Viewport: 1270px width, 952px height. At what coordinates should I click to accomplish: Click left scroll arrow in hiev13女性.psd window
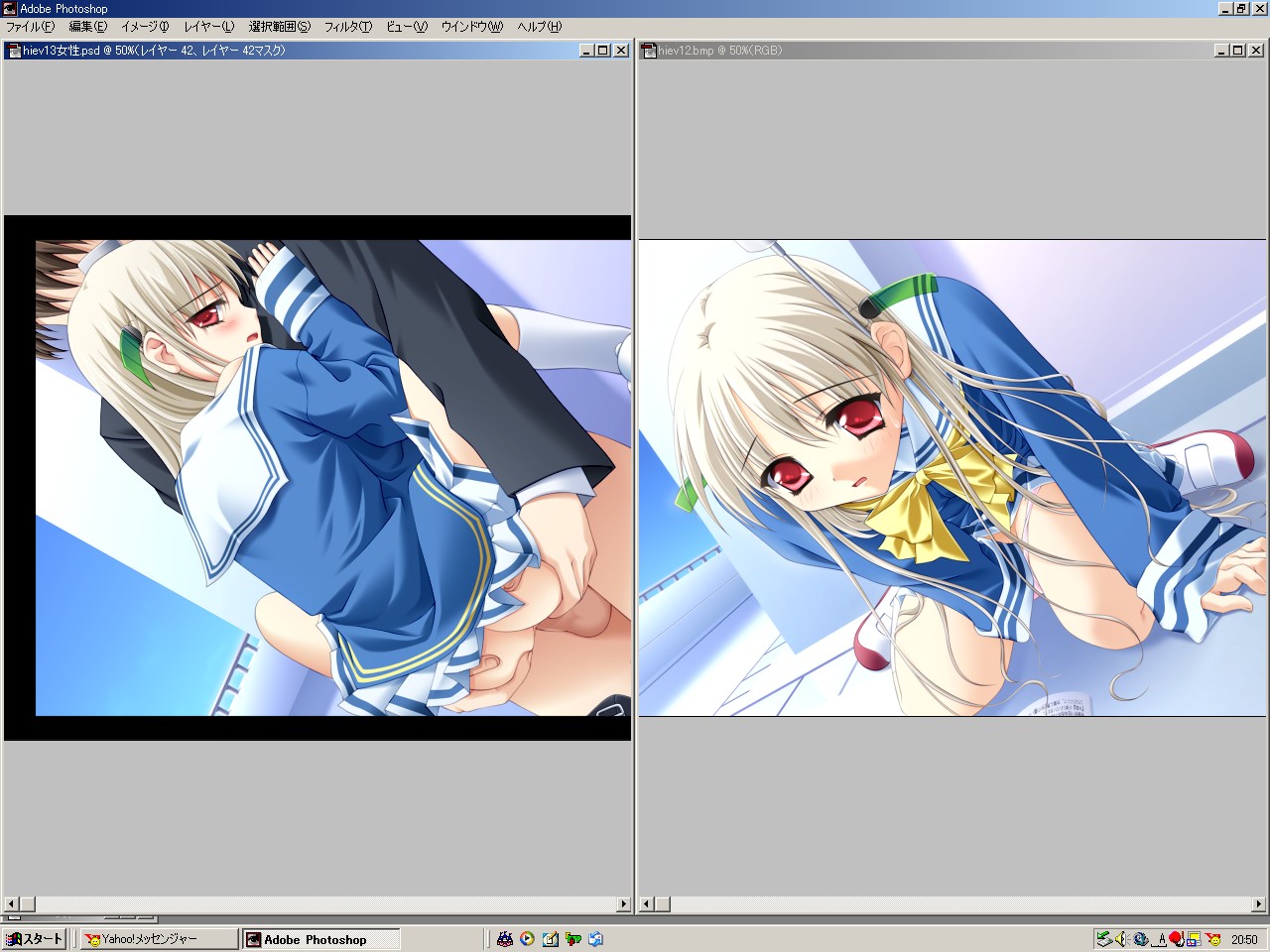click(12, 904)
